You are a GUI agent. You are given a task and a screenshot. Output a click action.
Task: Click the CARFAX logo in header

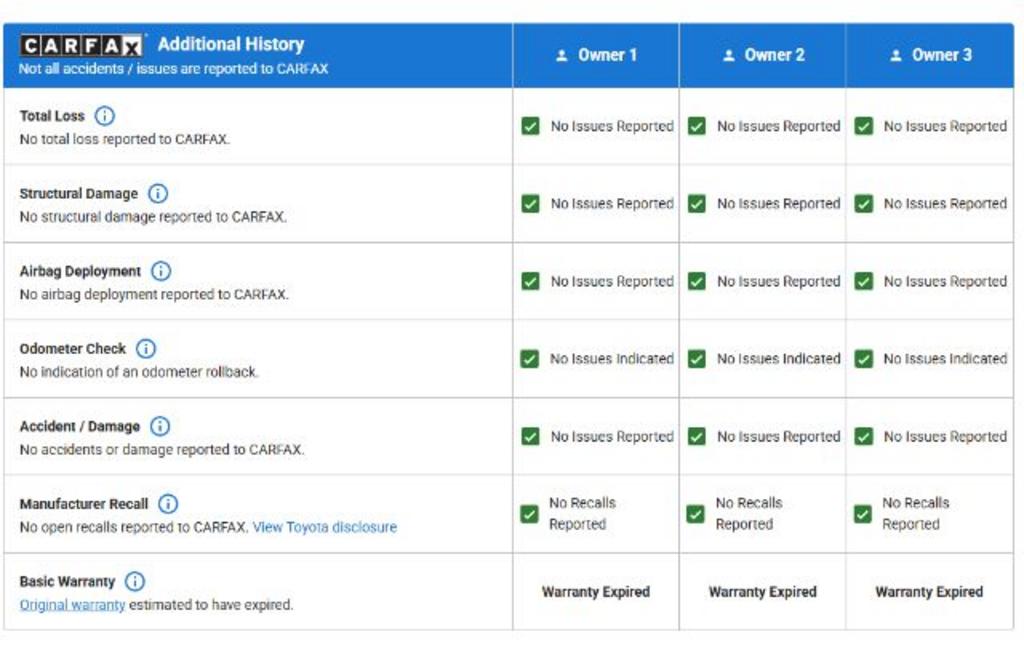point(83,45)
